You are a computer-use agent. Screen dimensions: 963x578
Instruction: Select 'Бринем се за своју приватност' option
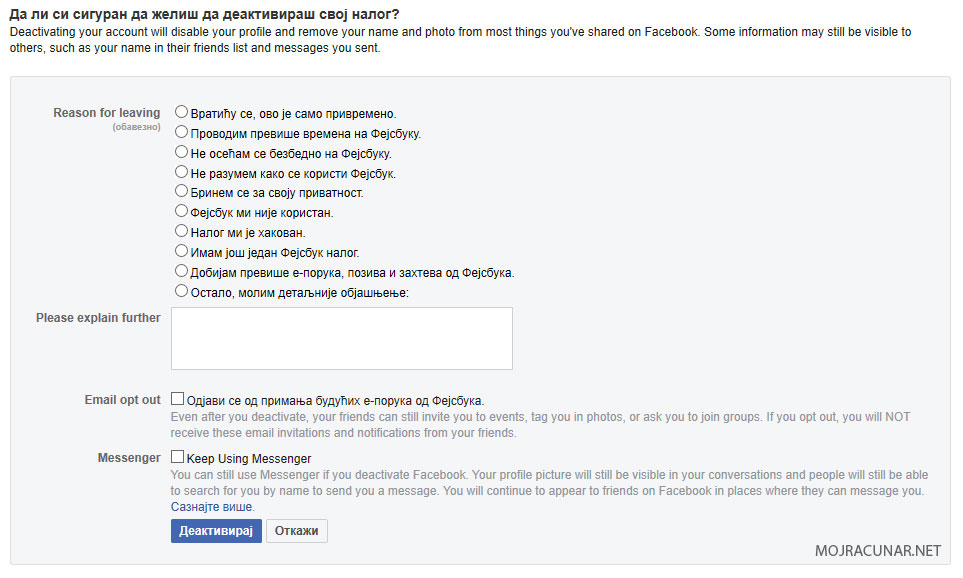tap(181, 191)
